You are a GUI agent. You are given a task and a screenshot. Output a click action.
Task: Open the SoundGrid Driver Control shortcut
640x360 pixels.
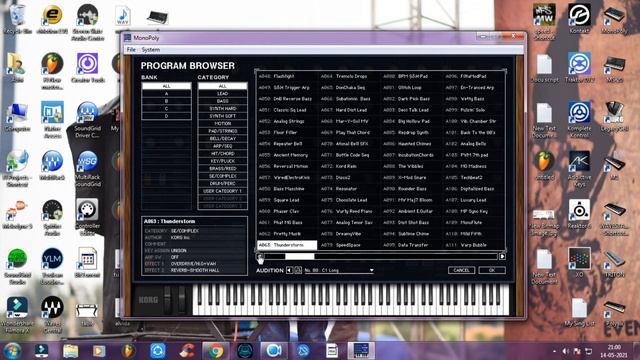point(87,120)
